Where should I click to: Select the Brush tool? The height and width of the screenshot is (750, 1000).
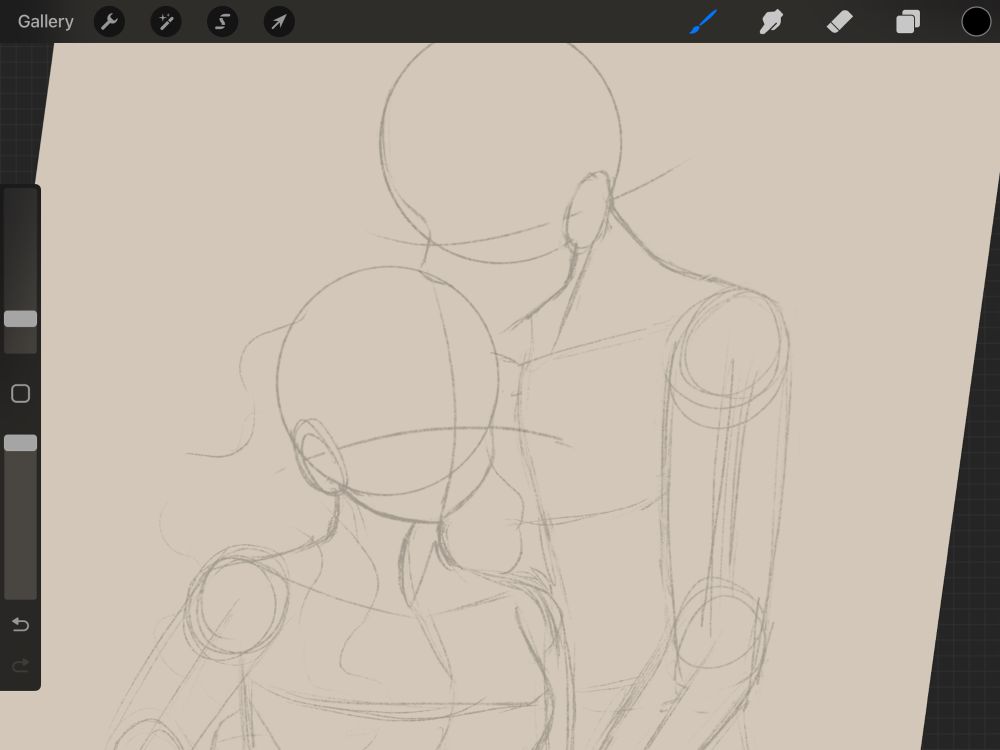(x=703, y=22)
